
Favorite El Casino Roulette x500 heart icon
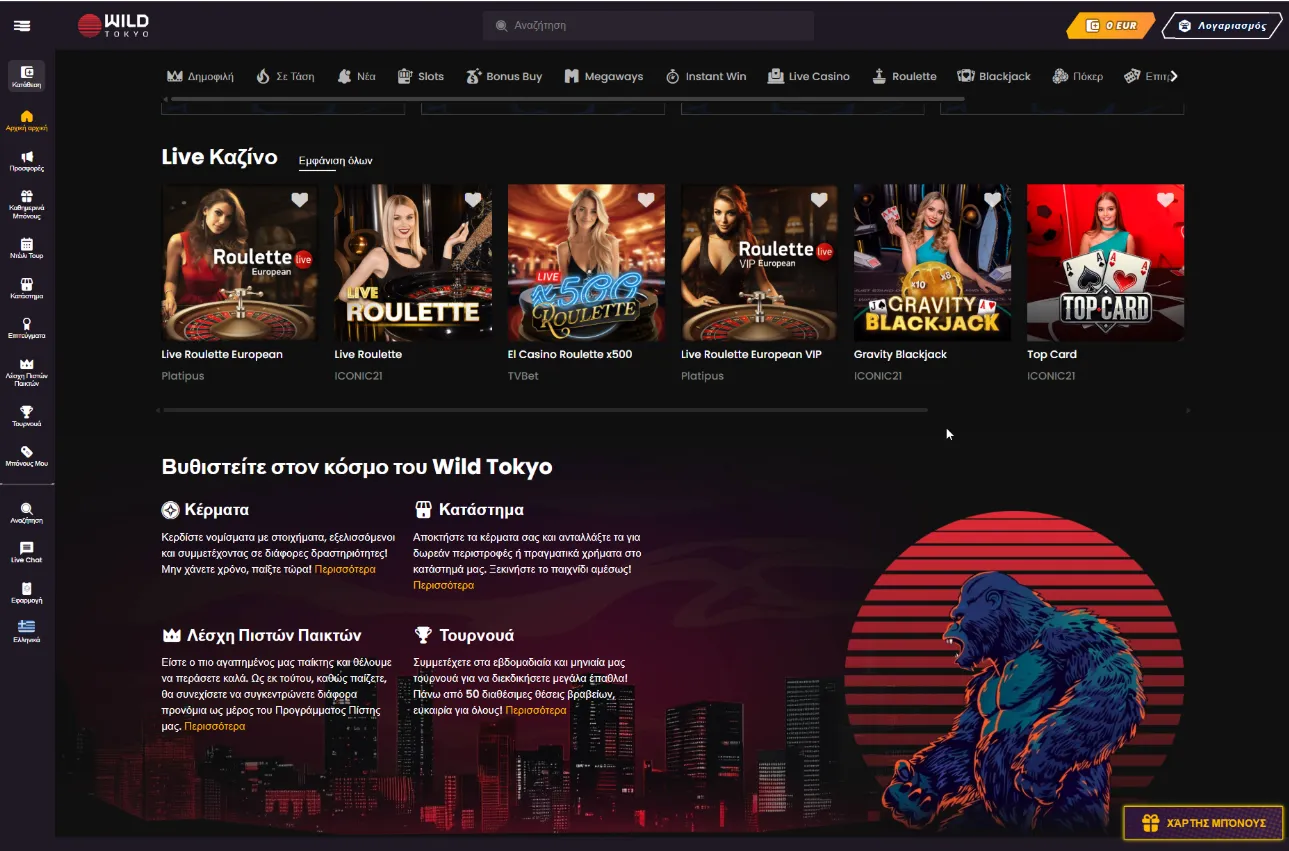tap(646, 200)
